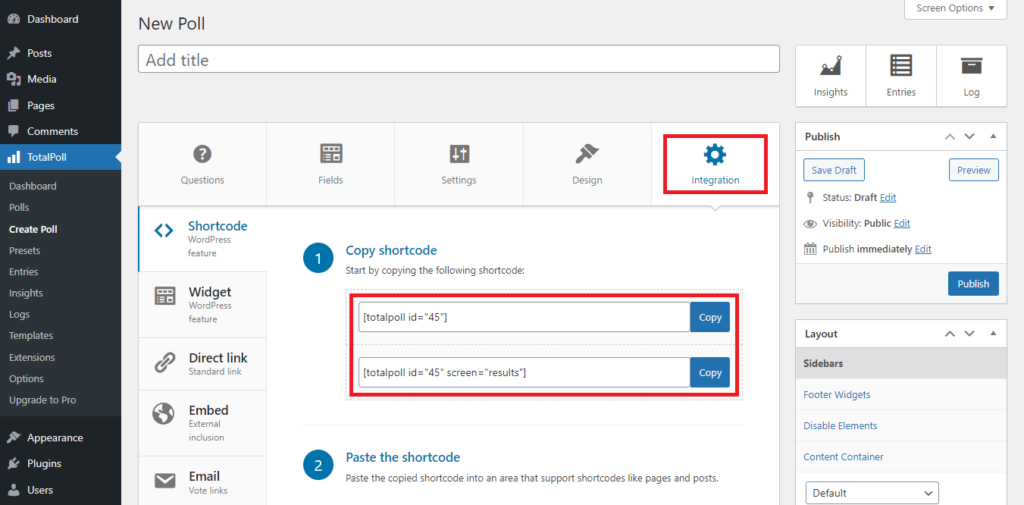Click the Add title input field
This screenshot has width=1024, height=505.
(x=458, y=59)
